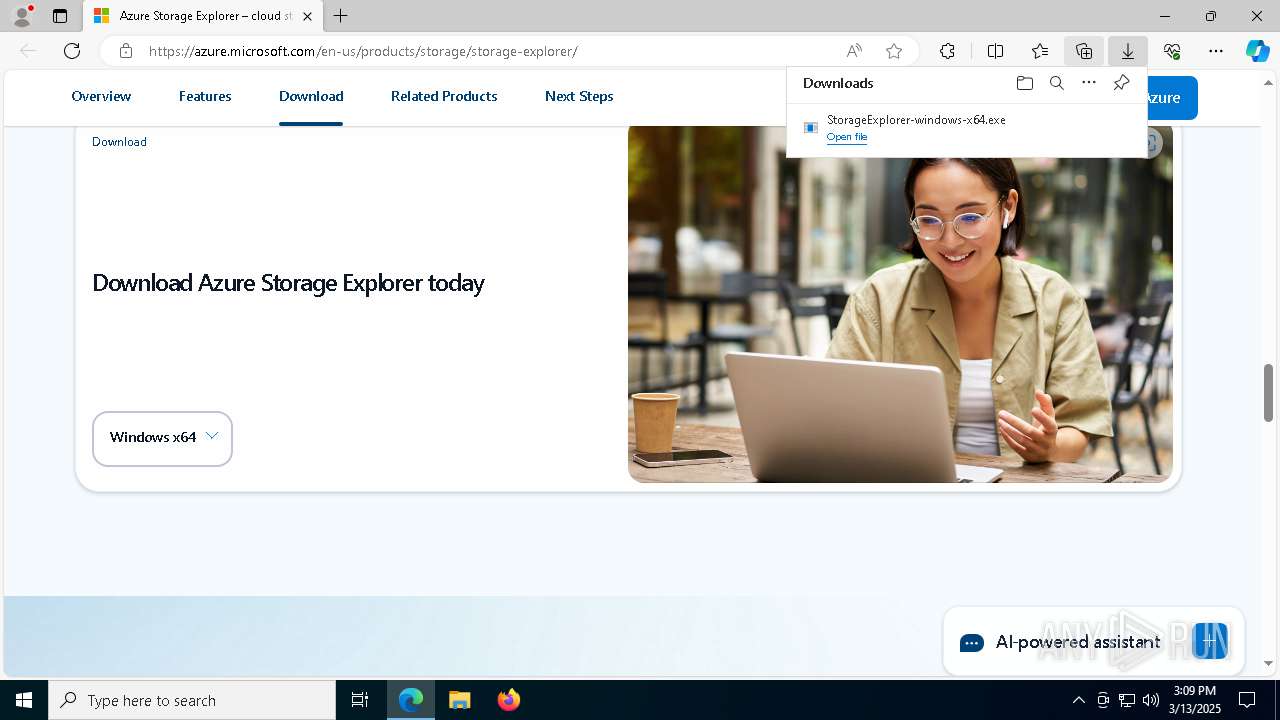Open the Windows Start menu
The height and width of the screenshot is (720, 1280).
click(x=24, y=700)
